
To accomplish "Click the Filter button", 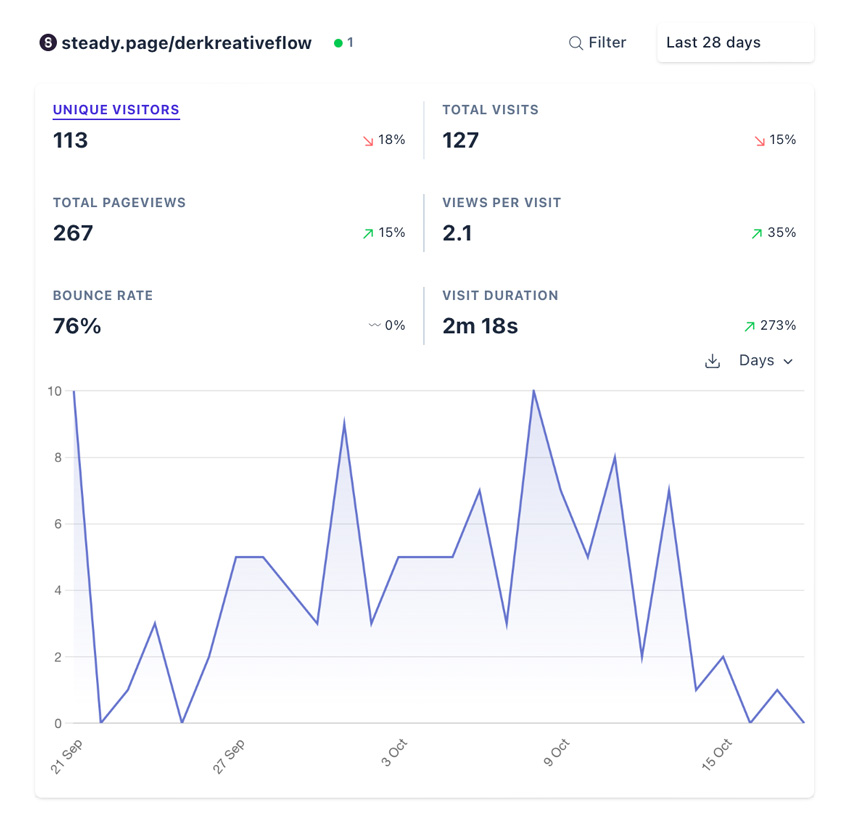I will click(x=597, y=43).
